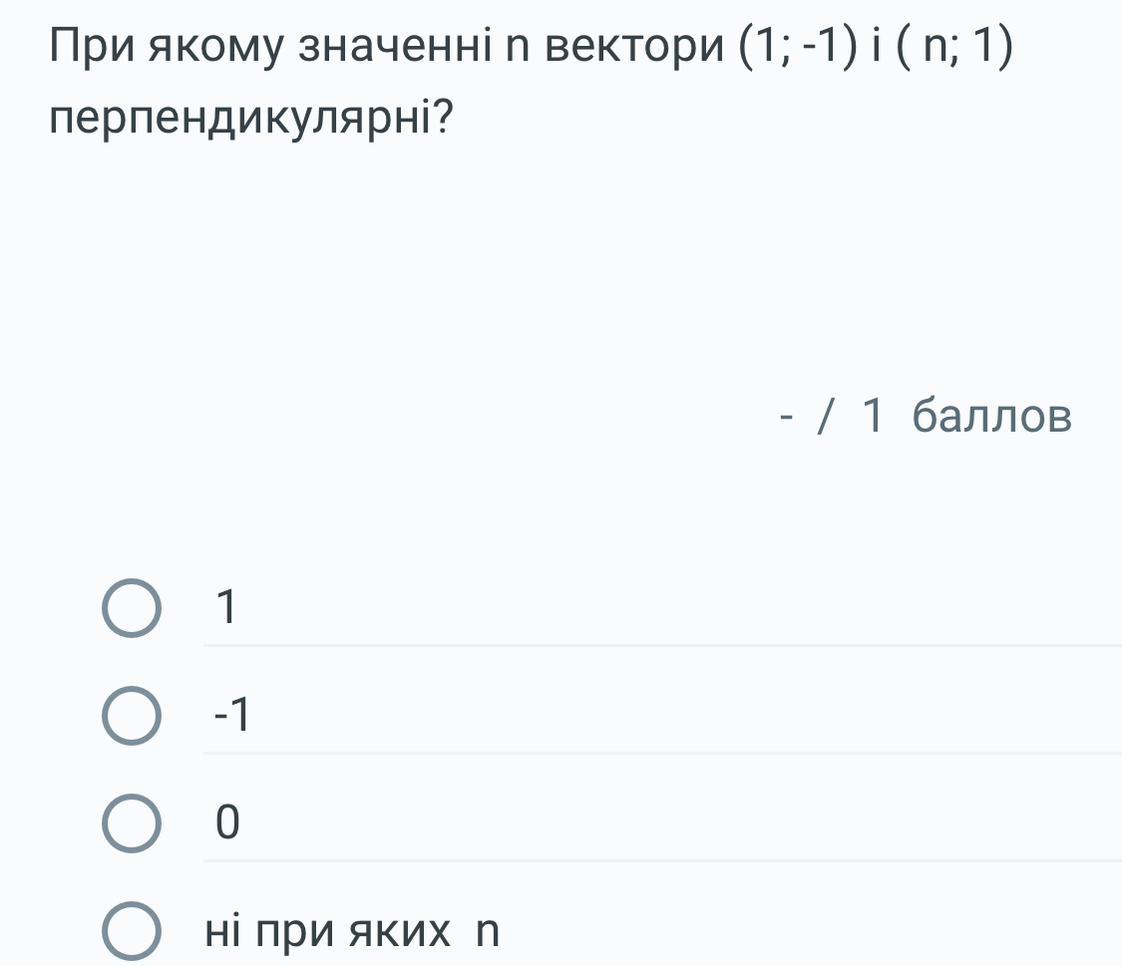Click the answer label text "1"

(228, 608)
